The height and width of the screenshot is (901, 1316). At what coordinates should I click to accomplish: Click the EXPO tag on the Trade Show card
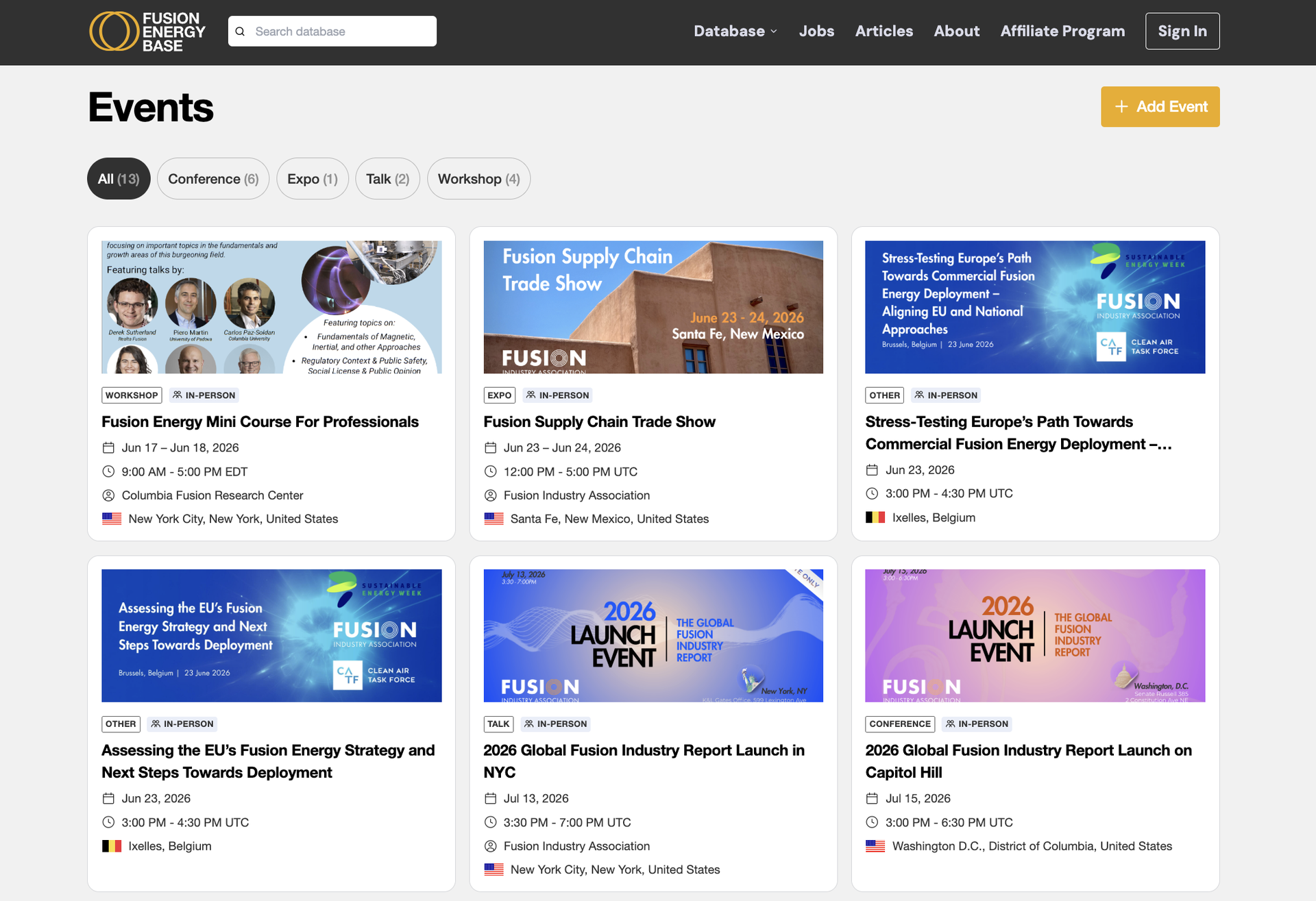pos(500,395)
